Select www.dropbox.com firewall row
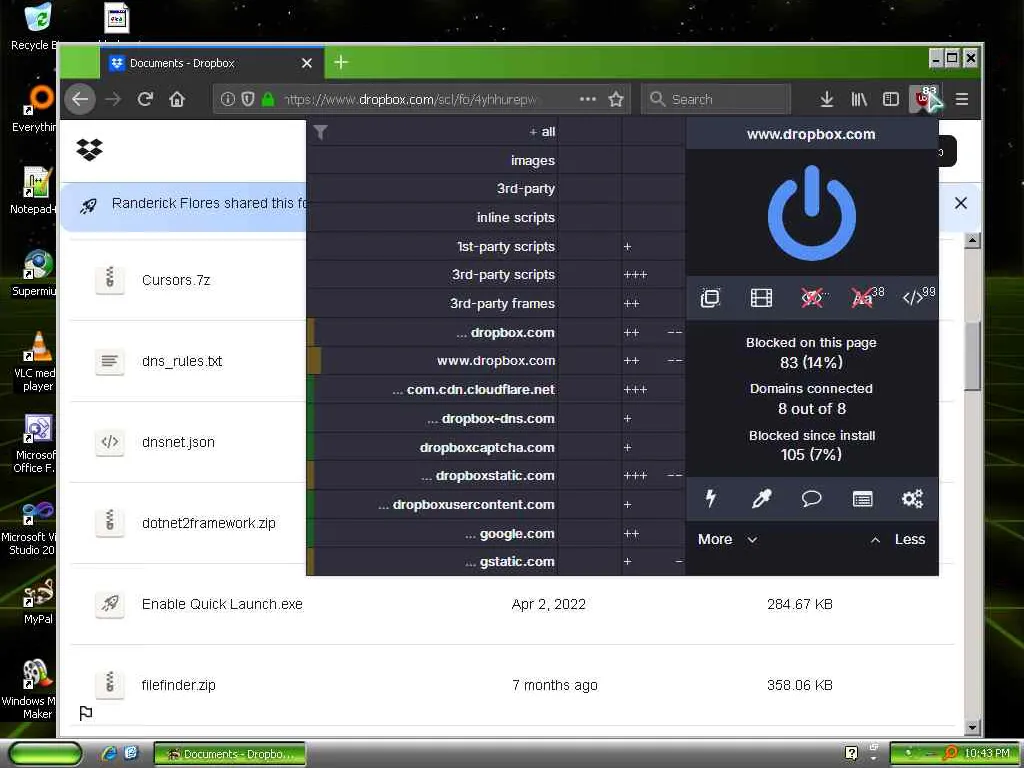The width and height of the screenshot is (1024, 768). click(496, 361)
